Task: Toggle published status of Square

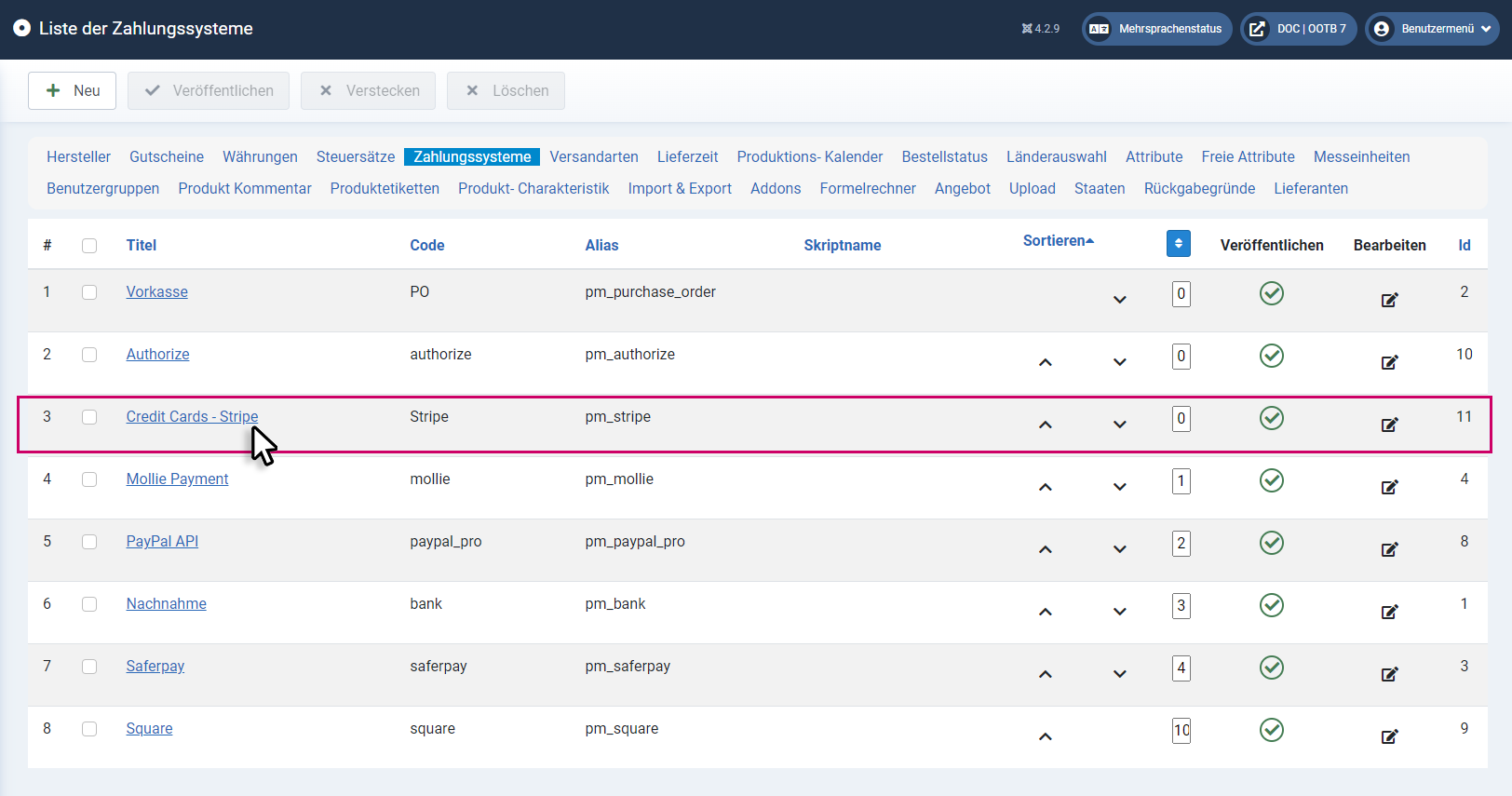Action: tap(1272, 730)
